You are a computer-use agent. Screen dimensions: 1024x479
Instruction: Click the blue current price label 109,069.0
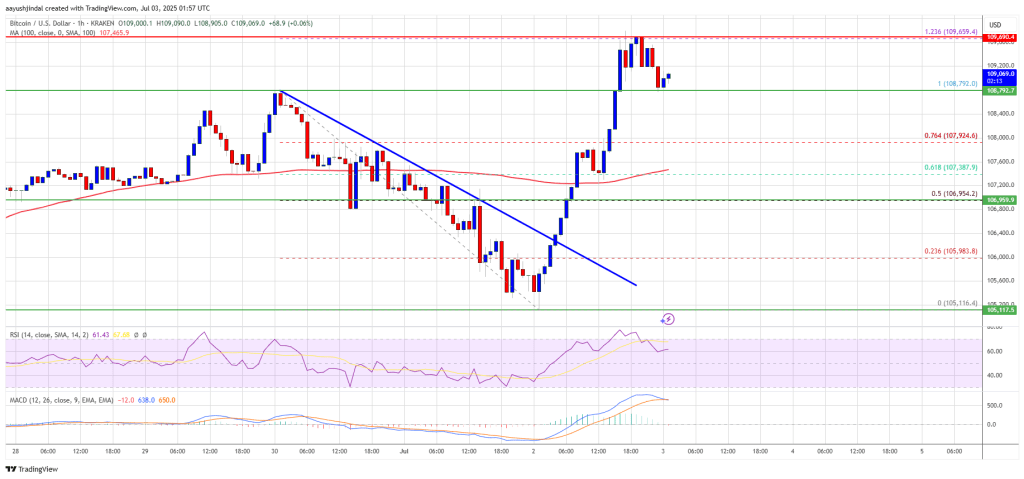pos(1000,74)
